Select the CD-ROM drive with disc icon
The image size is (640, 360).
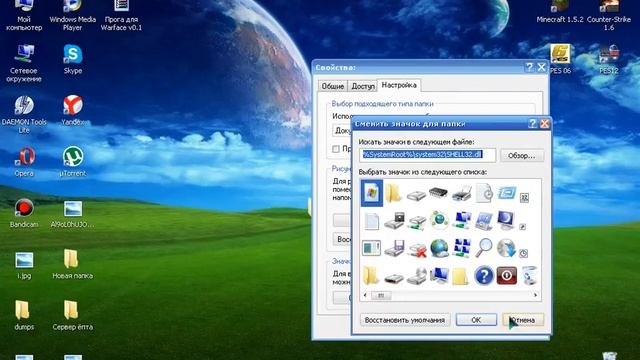[x=417, y=276]
